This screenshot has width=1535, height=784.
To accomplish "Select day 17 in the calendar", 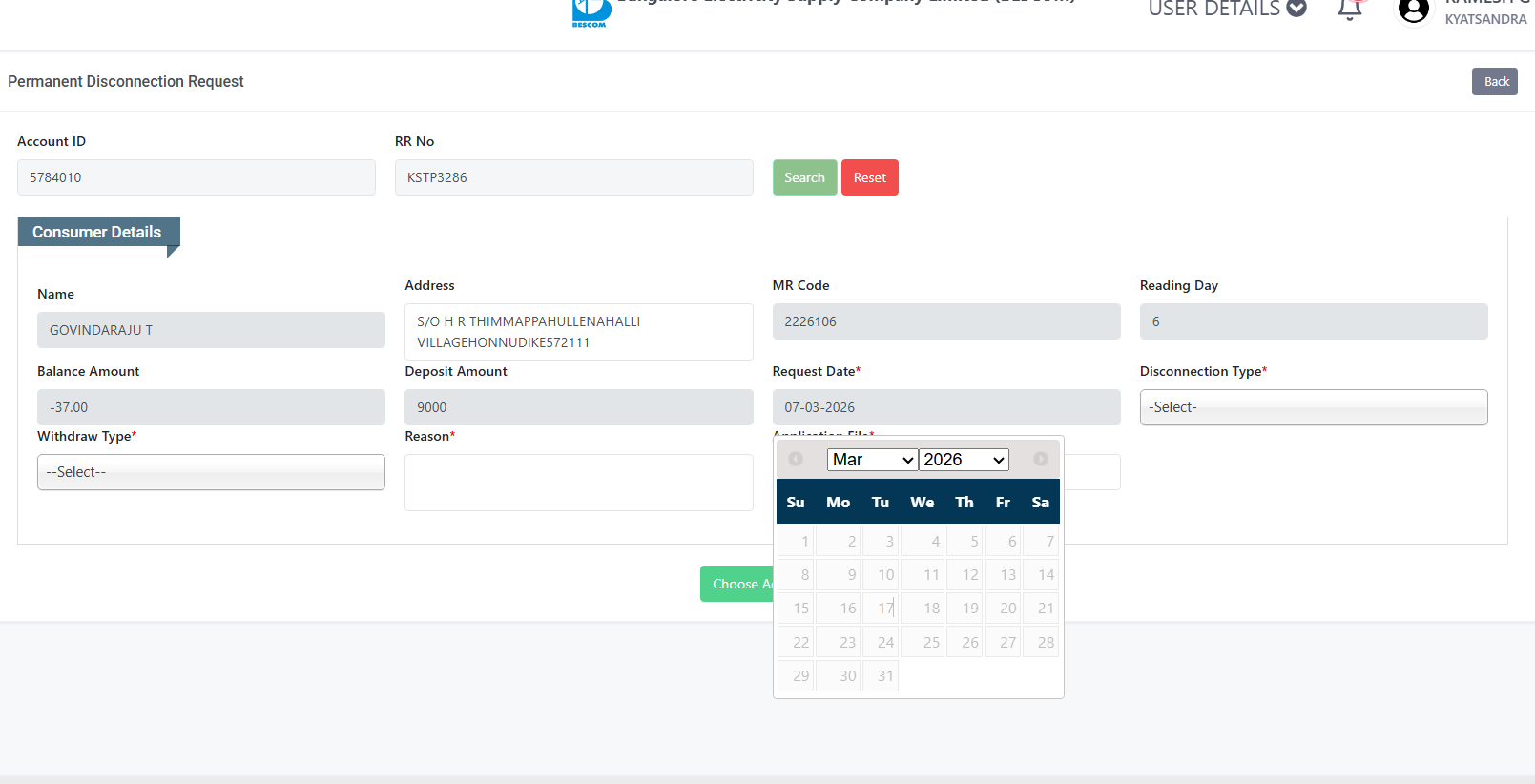I will tap(882, 609).
